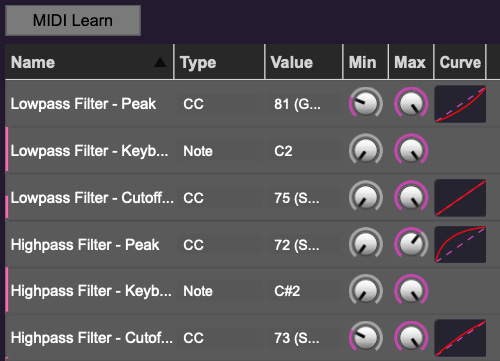Image resolution: width=500 pixels, height=361 pixels.
Task: Open the 72 (S... value dropdown
Action: click(304, 245)
